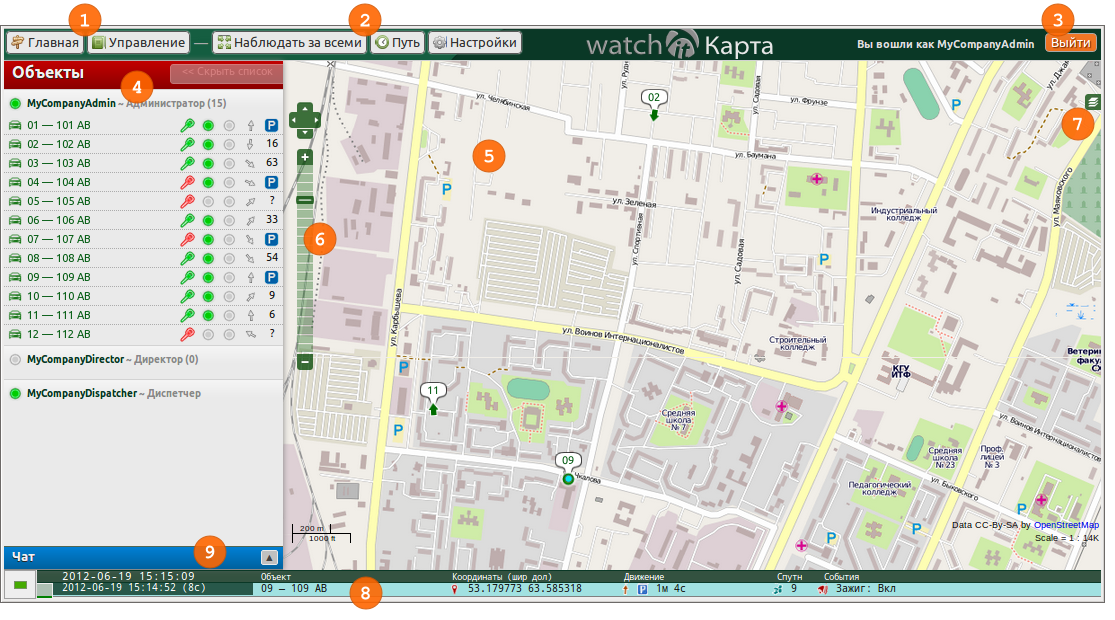Click the small gray box below the green indicator
This screenshot has width=1115, height=620.
click(45, 590)
